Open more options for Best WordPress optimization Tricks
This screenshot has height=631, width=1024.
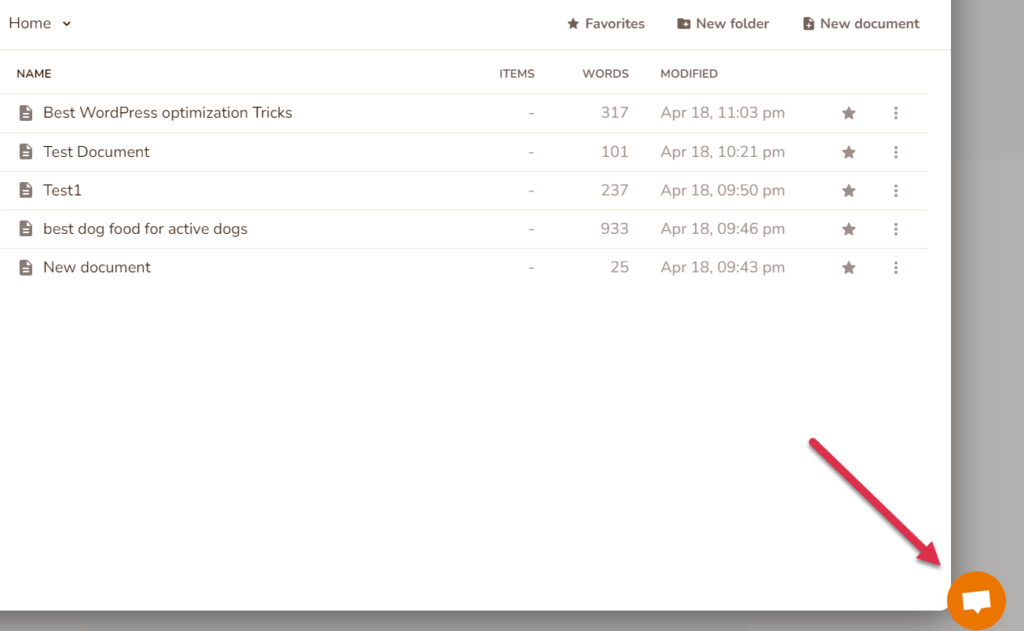tap(896, 113)
